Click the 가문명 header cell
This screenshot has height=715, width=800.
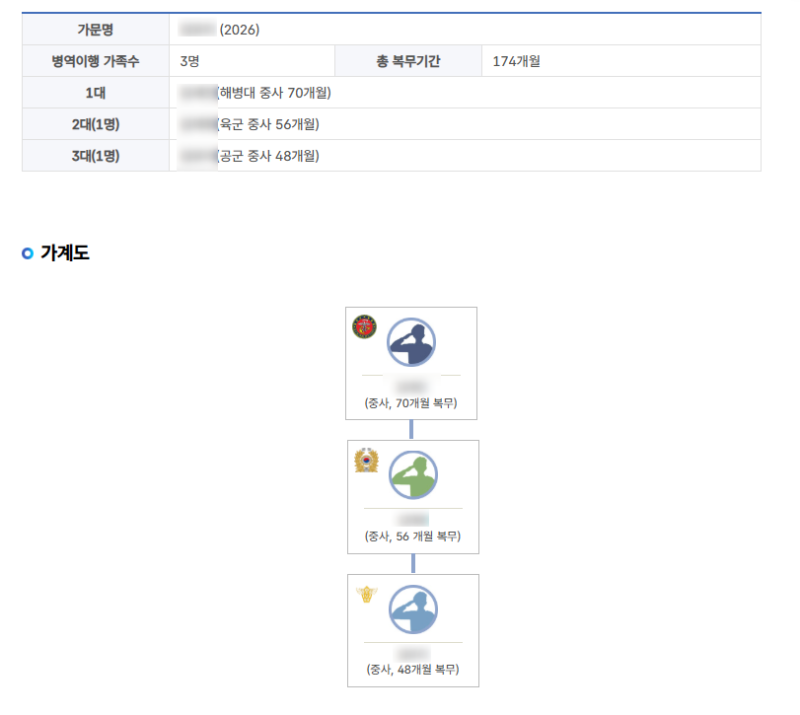click(x=95, y=30)
